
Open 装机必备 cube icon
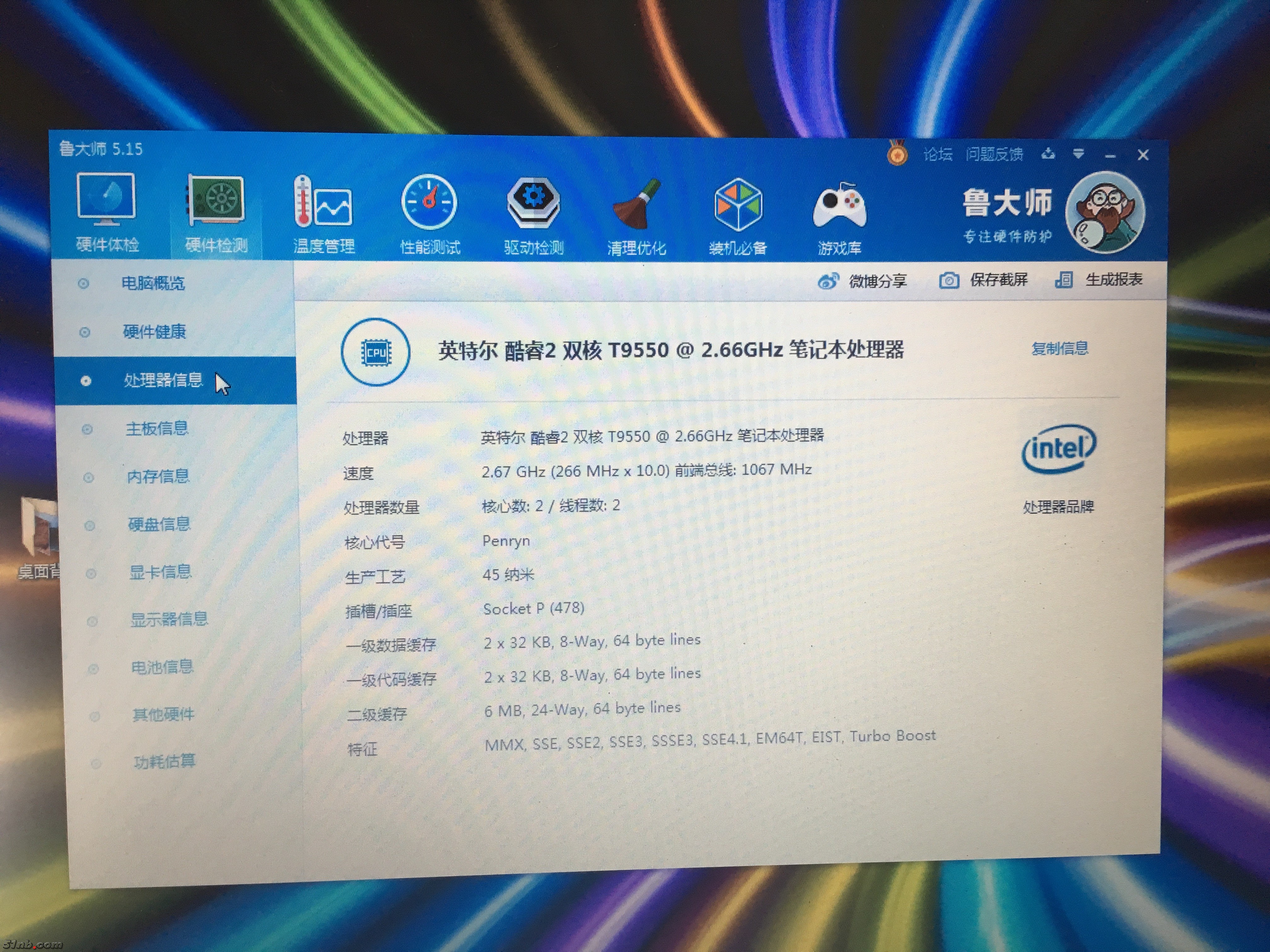[738, 218]
